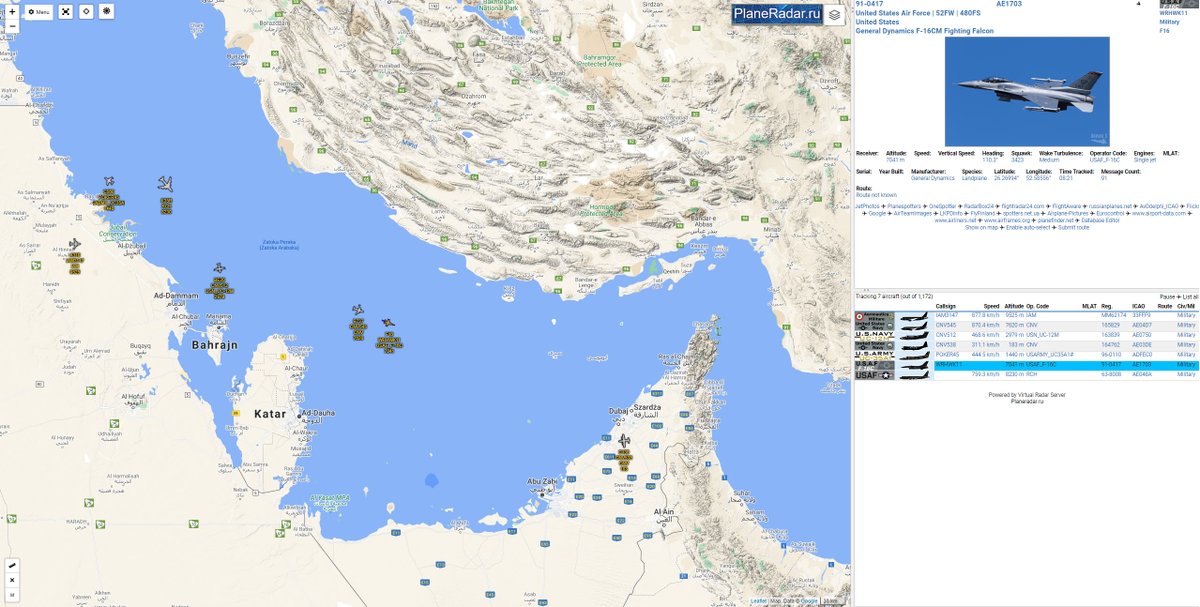Click the USAF star flag in last row

click(x=875, y=375)
